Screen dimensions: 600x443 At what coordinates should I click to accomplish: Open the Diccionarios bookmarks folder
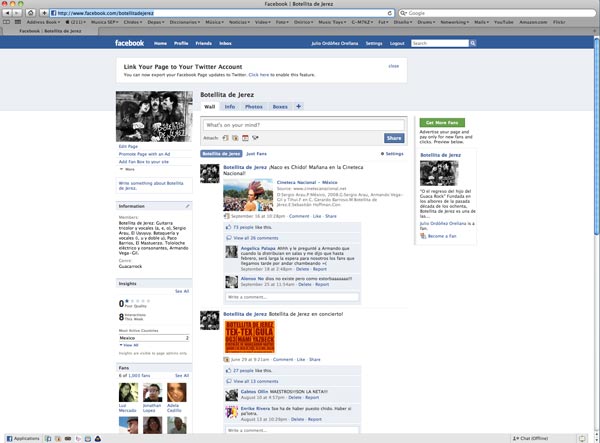point(185,22)
